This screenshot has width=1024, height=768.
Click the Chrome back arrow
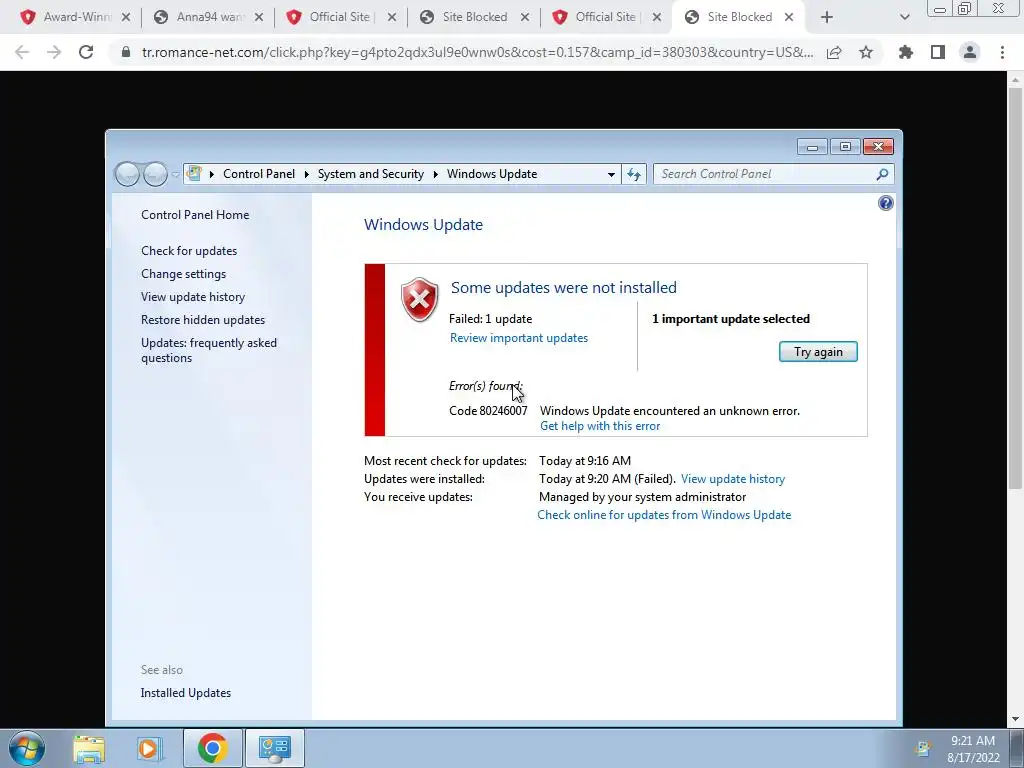click(22, 52)
